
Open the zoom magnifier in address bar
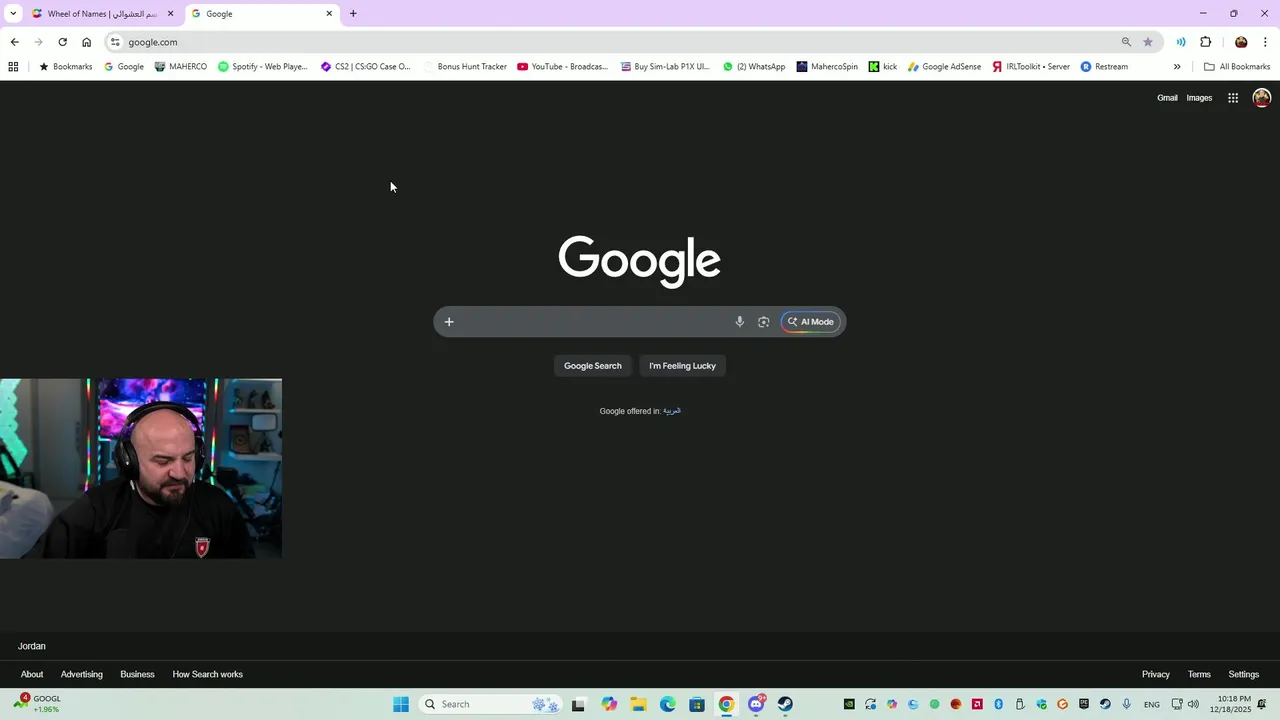(x=1126, y=42)
